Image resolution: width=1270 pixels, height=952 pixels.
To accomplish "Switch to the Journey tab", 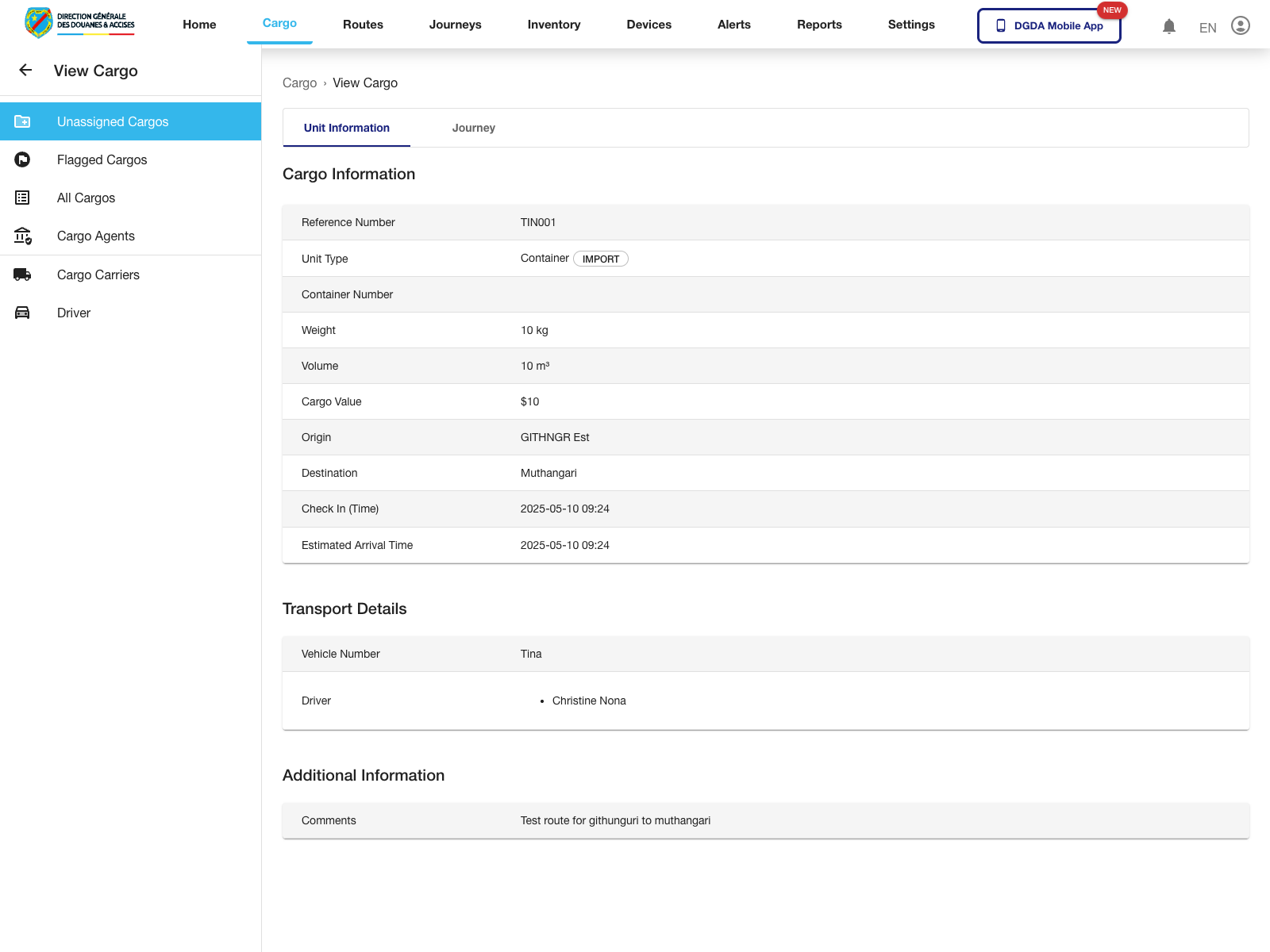I will (473, 128).
